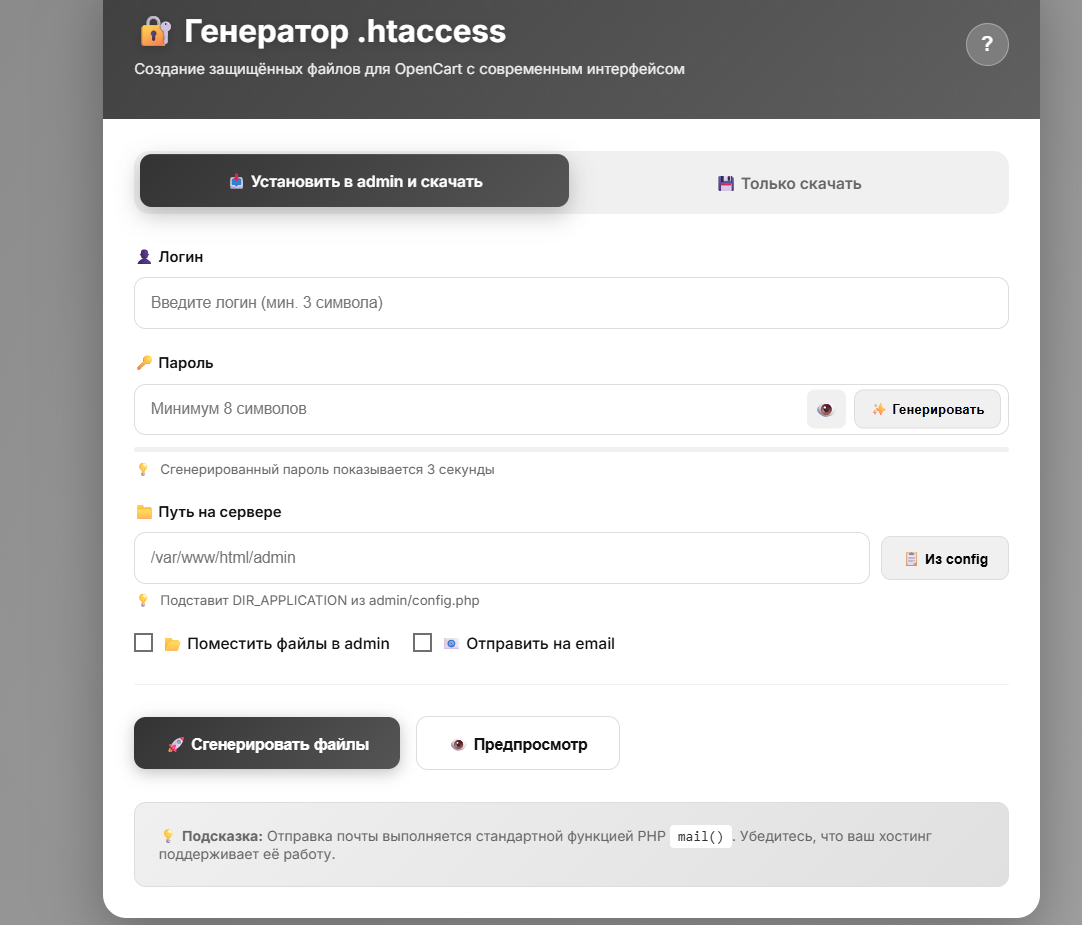Click the user icon beside Логин label
The height and width of the screenshot is (925, 1082).
point(144,257)
